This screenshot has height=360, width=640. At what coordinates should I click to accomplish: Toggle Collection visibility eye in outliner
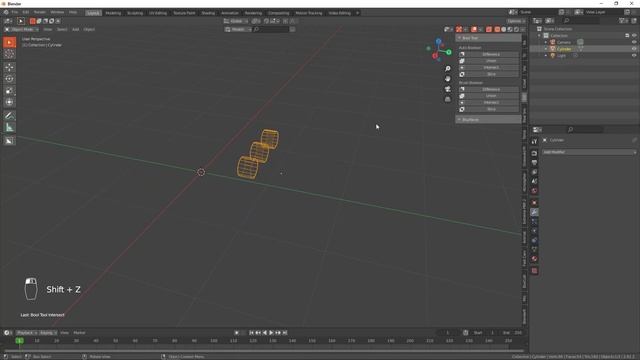tap(634, 36)
